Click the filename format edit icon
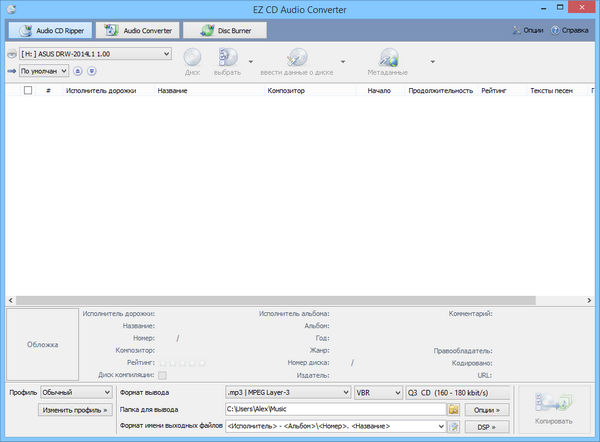Image resolution: width=600 pixels, height=442 pixels. (x=453, y=427)
